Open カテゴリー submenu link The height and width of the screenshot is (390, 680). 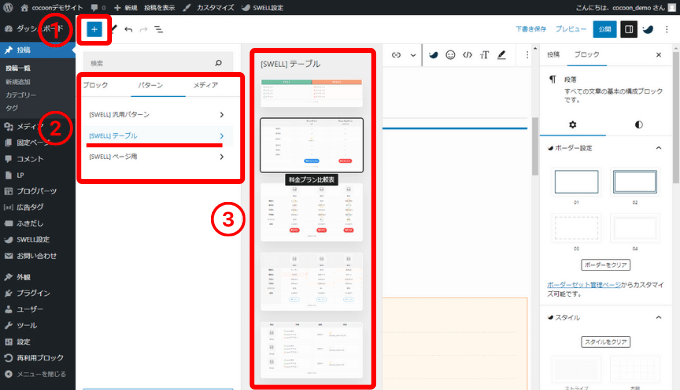[20, 95]
